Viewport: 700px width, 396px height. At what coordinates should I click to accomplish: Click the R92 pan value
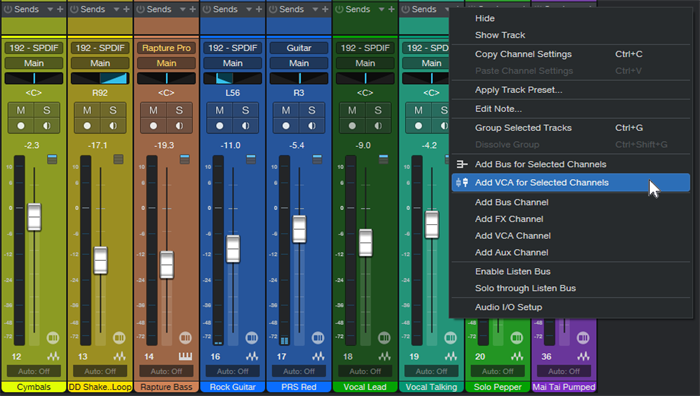click(100, 93)
